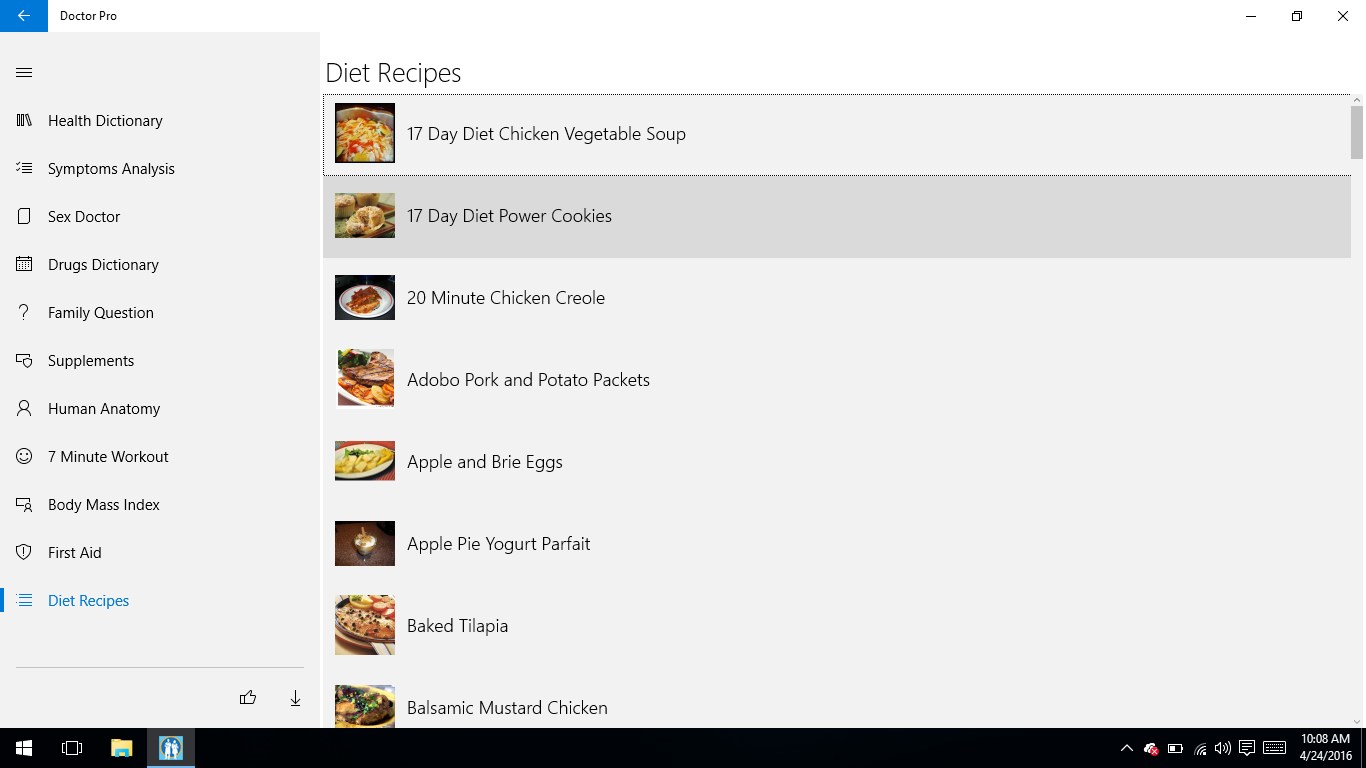Image resolution: width=1366 pixels, height=768 pixels.
Task: Open 17 Day Diet Power Cookies recipe
Action: pyautogui.click(x=509, y=216)
